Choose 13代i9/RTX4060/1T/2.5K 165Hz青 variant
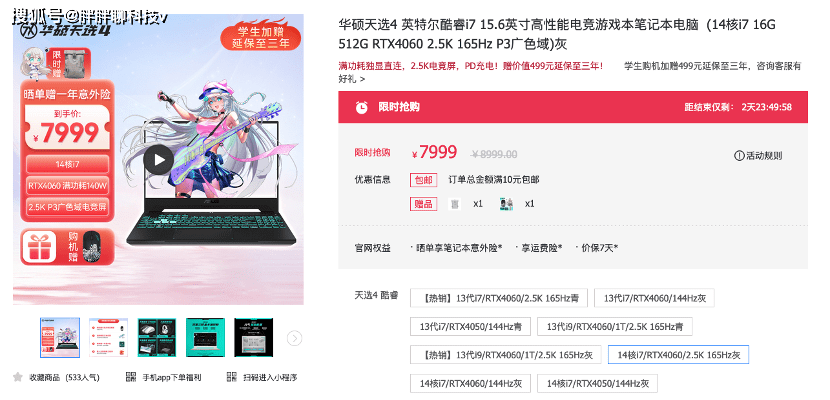 615,326
